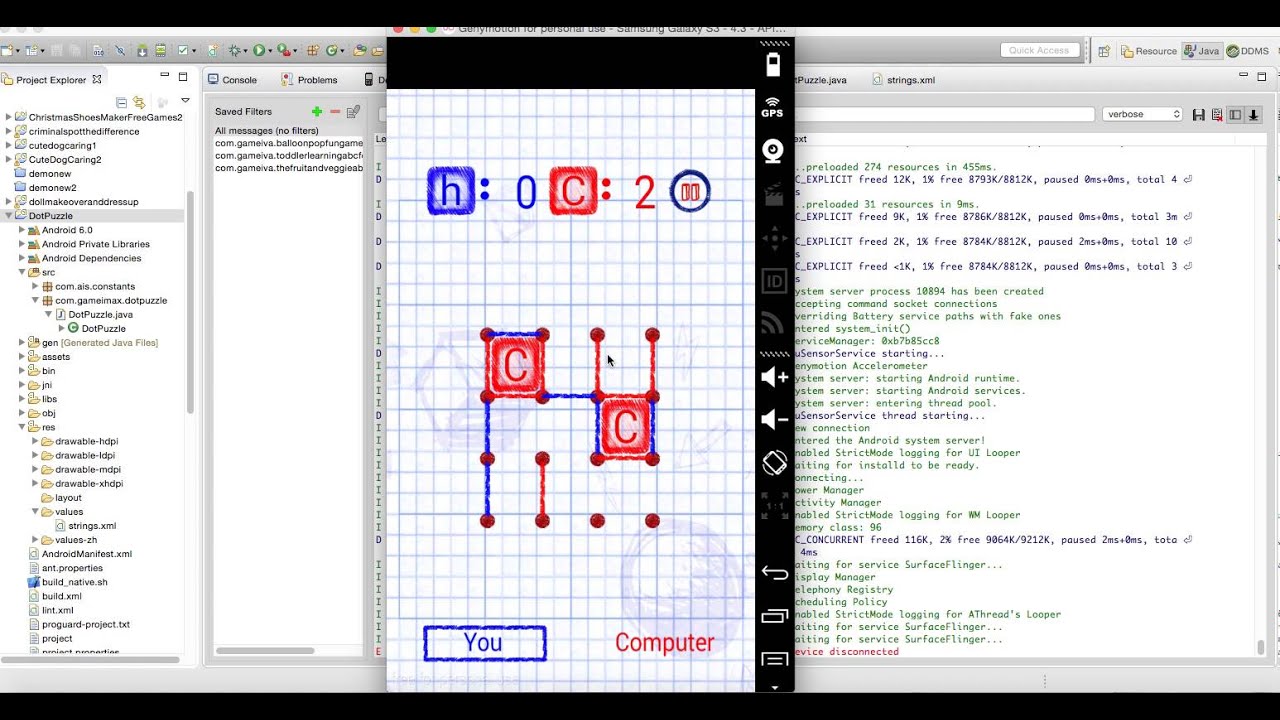
Task: Expand the ChristmasShoesMakerFreeGames2 project
Action: (9, 117)
